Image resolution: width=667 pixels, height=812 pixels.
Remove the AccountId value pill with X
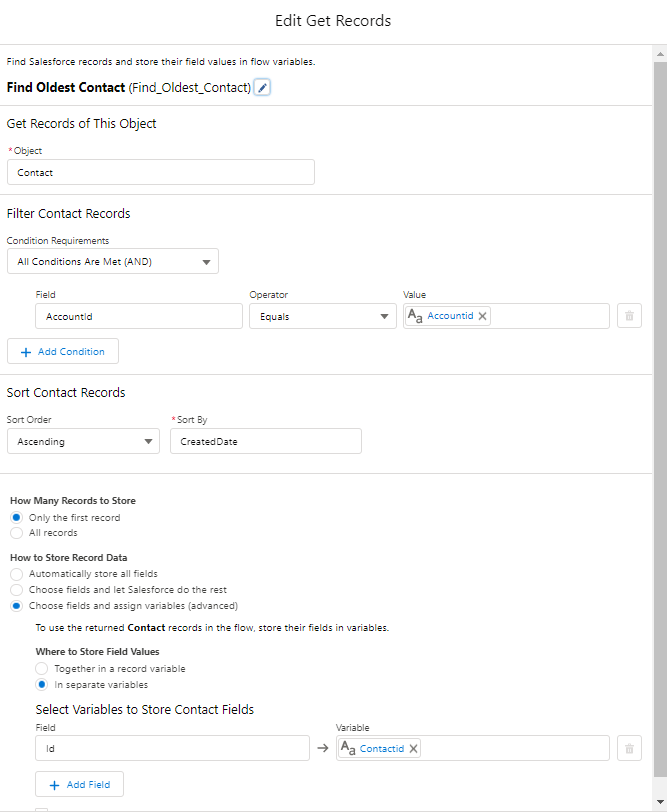tap(483, 316)
